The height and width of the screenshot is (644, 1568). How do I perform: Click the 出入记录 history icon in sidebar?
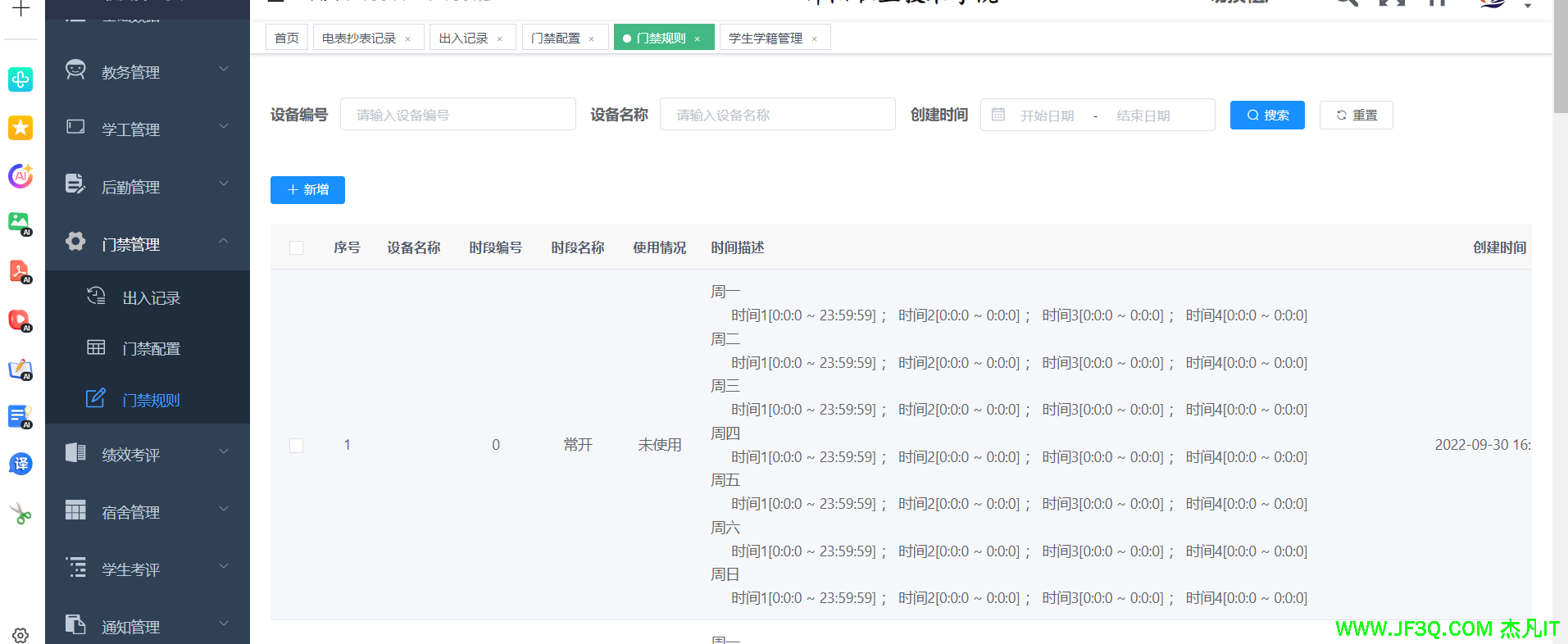point(96,297)
